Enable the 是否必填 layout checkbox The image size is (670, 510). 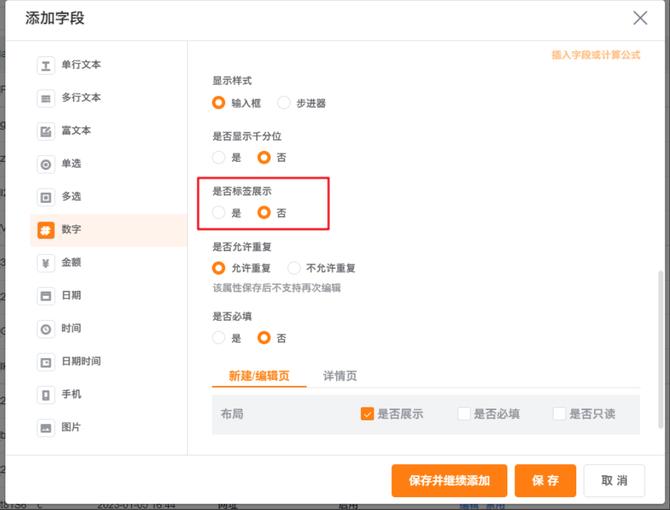coord(463,414)
